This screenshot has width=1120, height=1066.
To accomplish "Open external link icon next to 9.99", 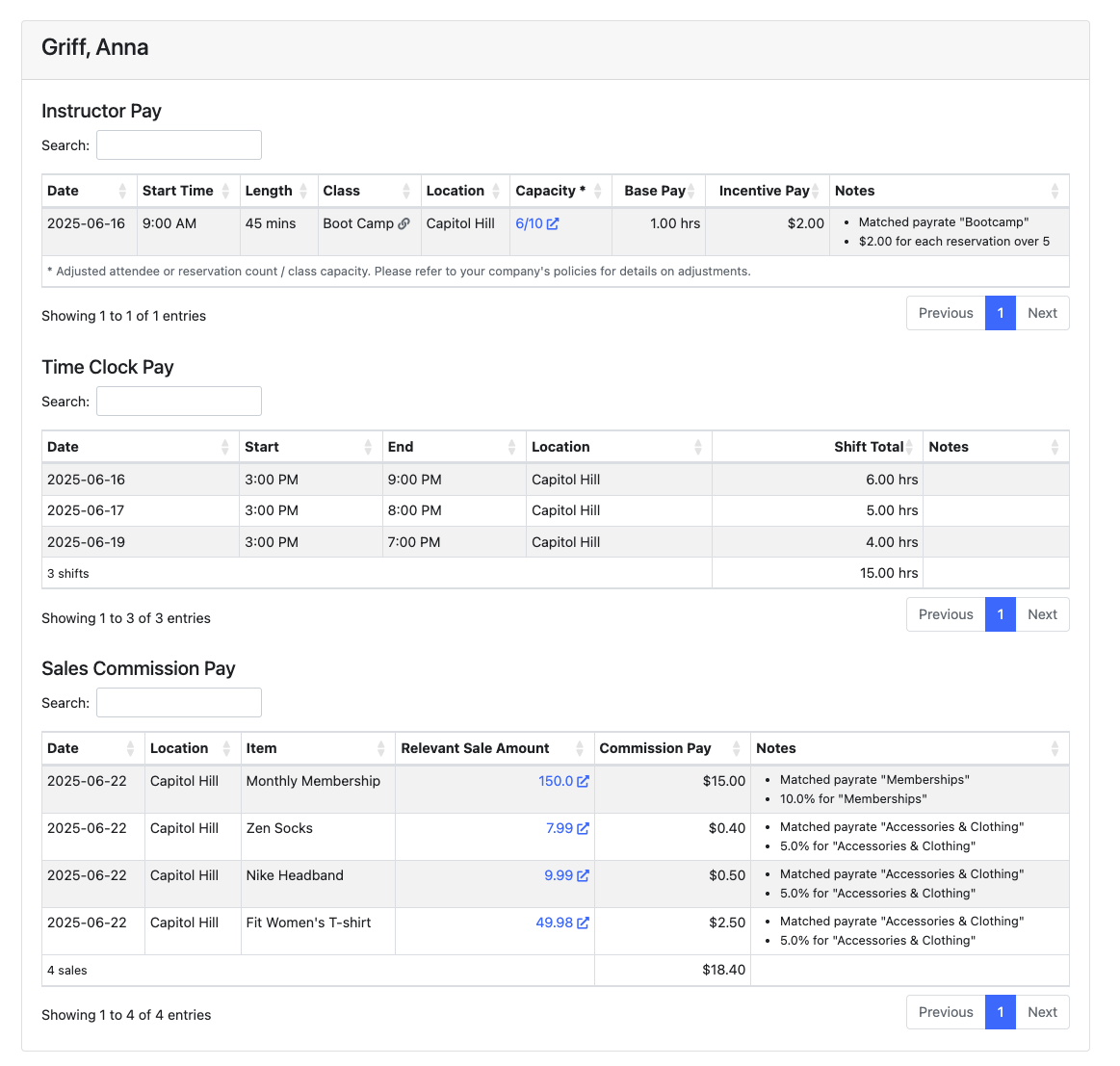I will pyautogui.click(x=583, y=876).
